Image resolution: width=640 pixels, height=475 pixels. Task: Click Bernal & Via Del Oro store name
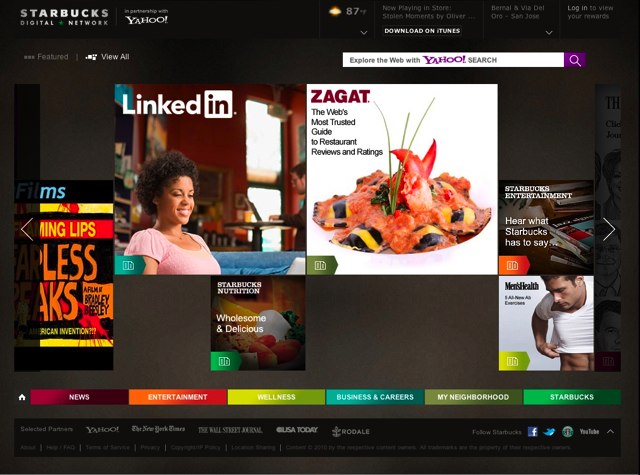pos(518,12)
